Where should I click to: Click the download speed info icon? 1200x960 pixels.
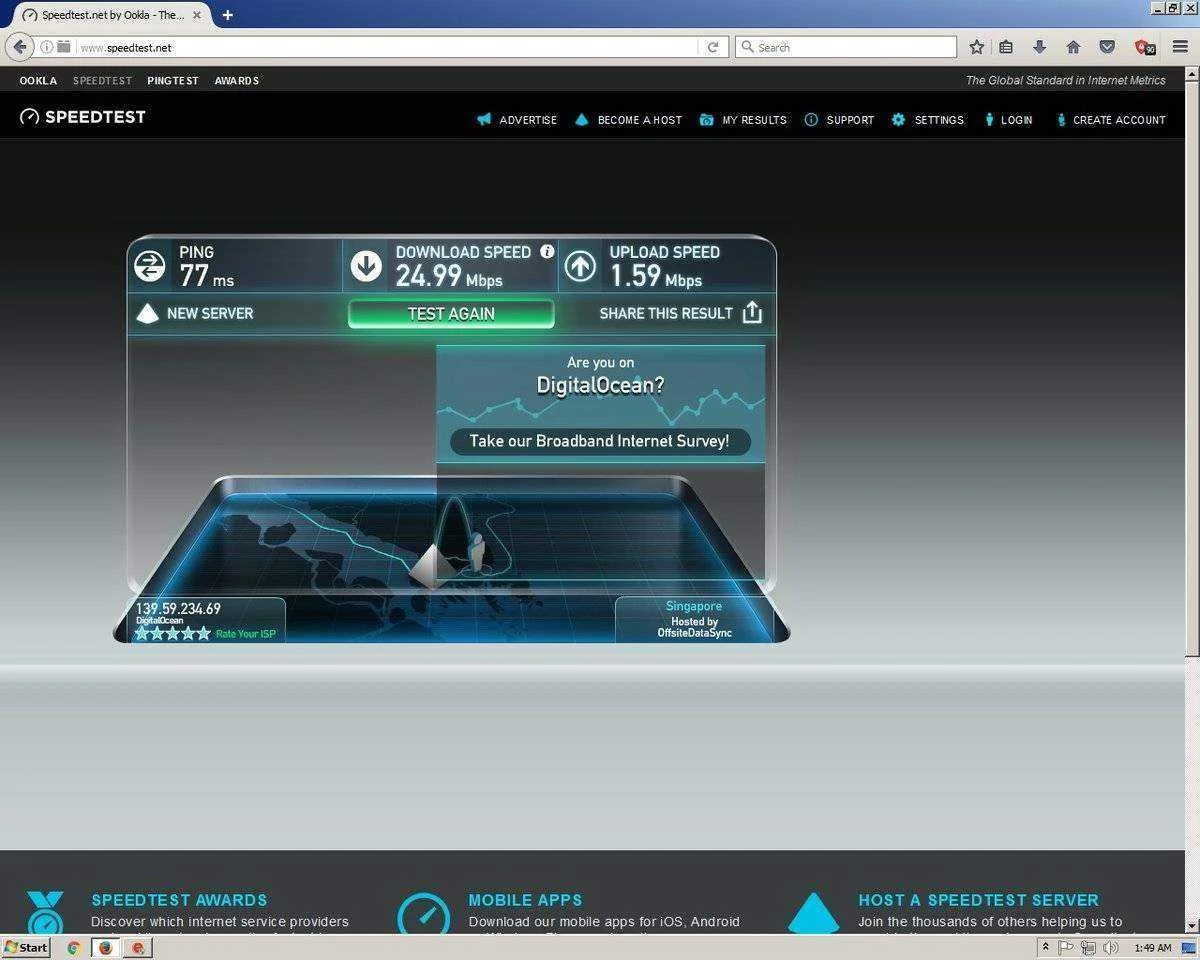coord(547,252)
